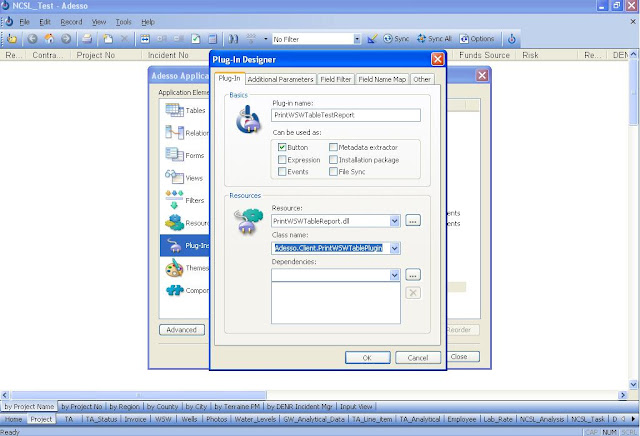Select Forms in Application Elements list
640x436 pixels.
pos(185,155)
